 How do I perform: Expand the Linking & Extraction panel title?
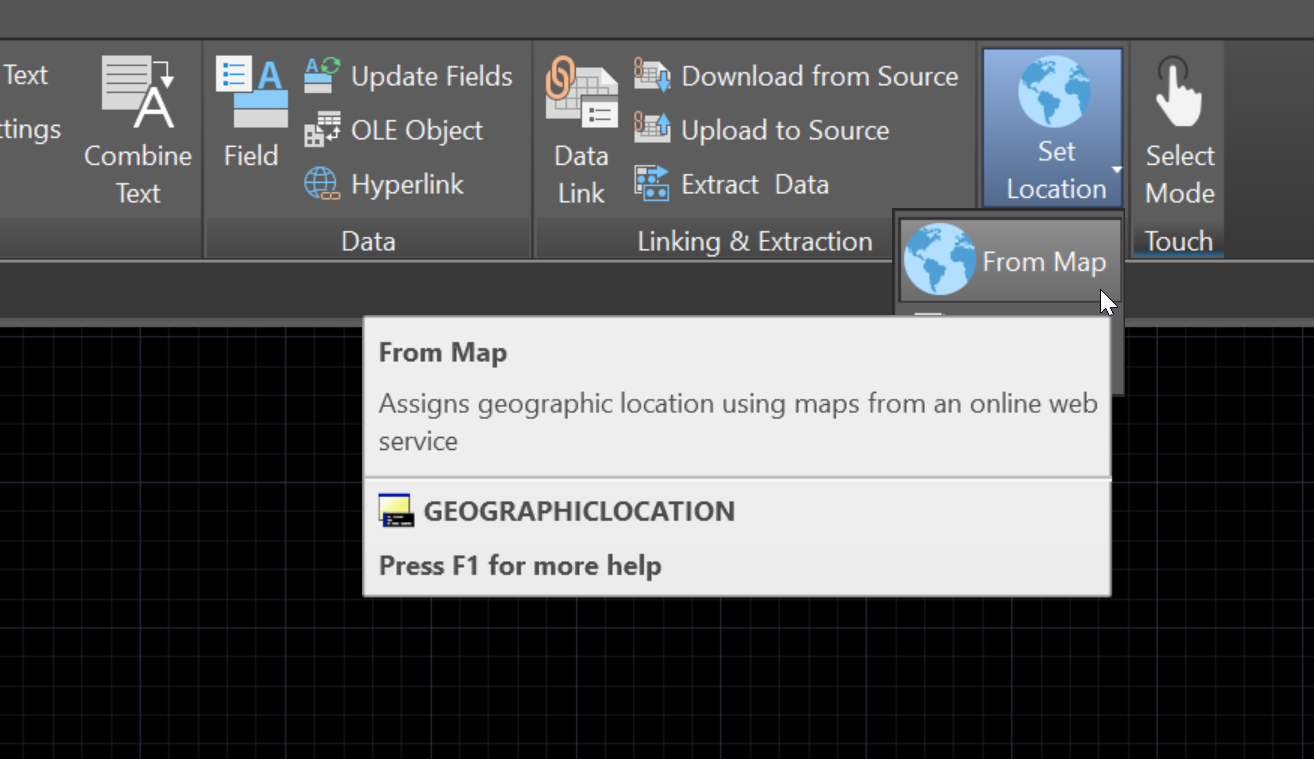click(754, 241)
